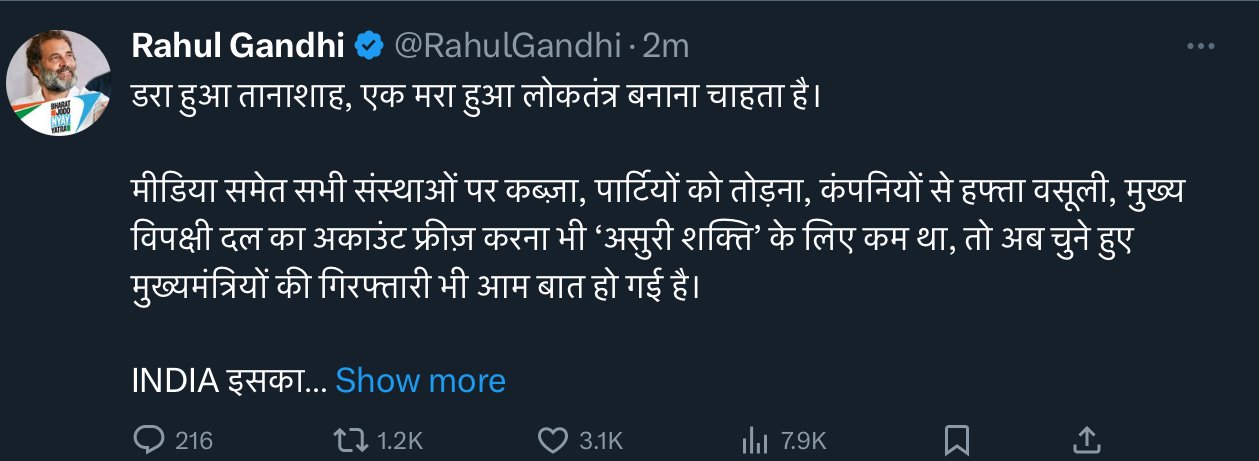Click the 3.1K likes count
Screen dimensions: 1259x461
tap(601, 441)
